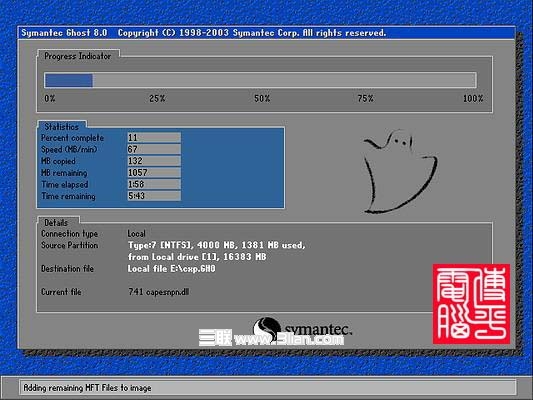Click the Type:7 [NTFS] source partition line
Screen dimensions: 533x400
217,245
